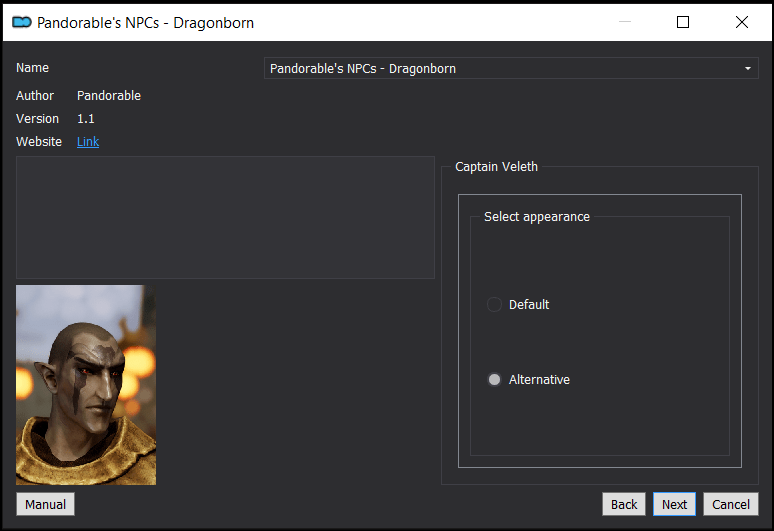Click the 'Captain Veleth' group title
The width and height of the screenshot is (774, 531).
[x=496, y=167]
